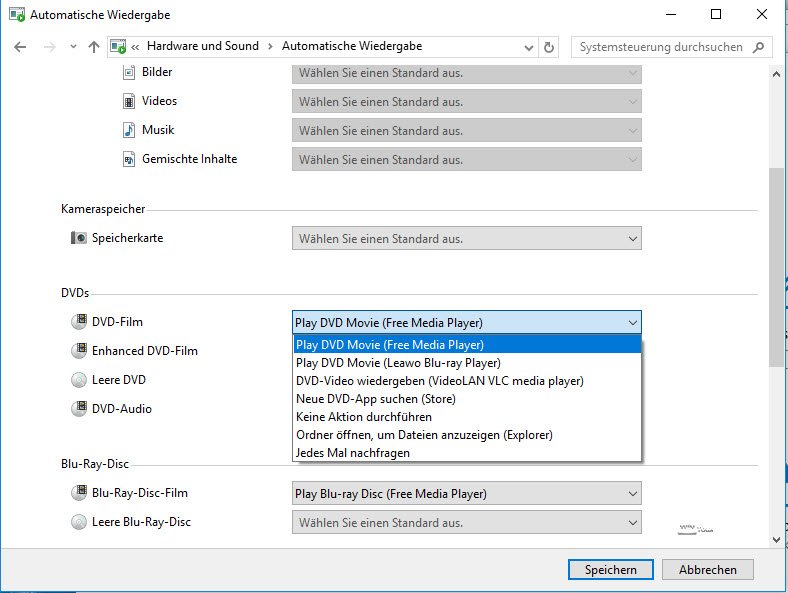The image size is (788, 593).
Task: Click the magnifier icon in search box
Action: click(x=759, y=47)
